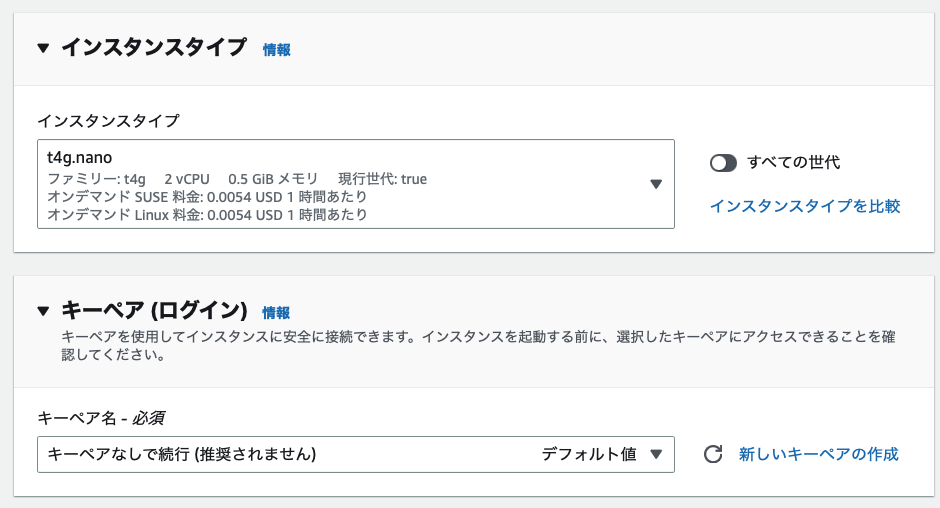The image size is (940, 508).
Task: Open 情報 link beside キーペア (ログイン)
Action: pyautogui.click(x=276, y=312)
